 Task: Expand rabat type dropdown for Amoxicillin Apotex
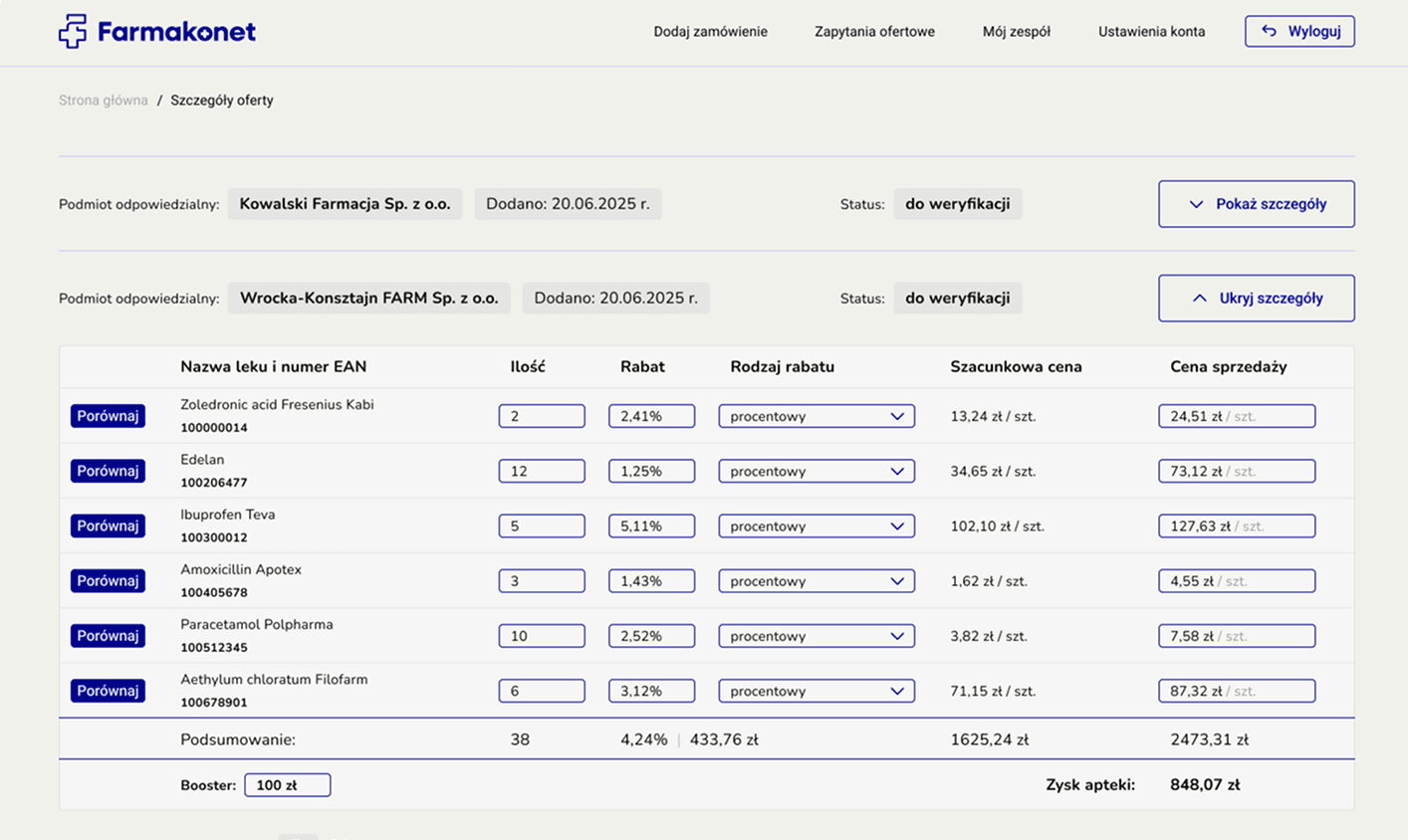[x=816, y=581]
